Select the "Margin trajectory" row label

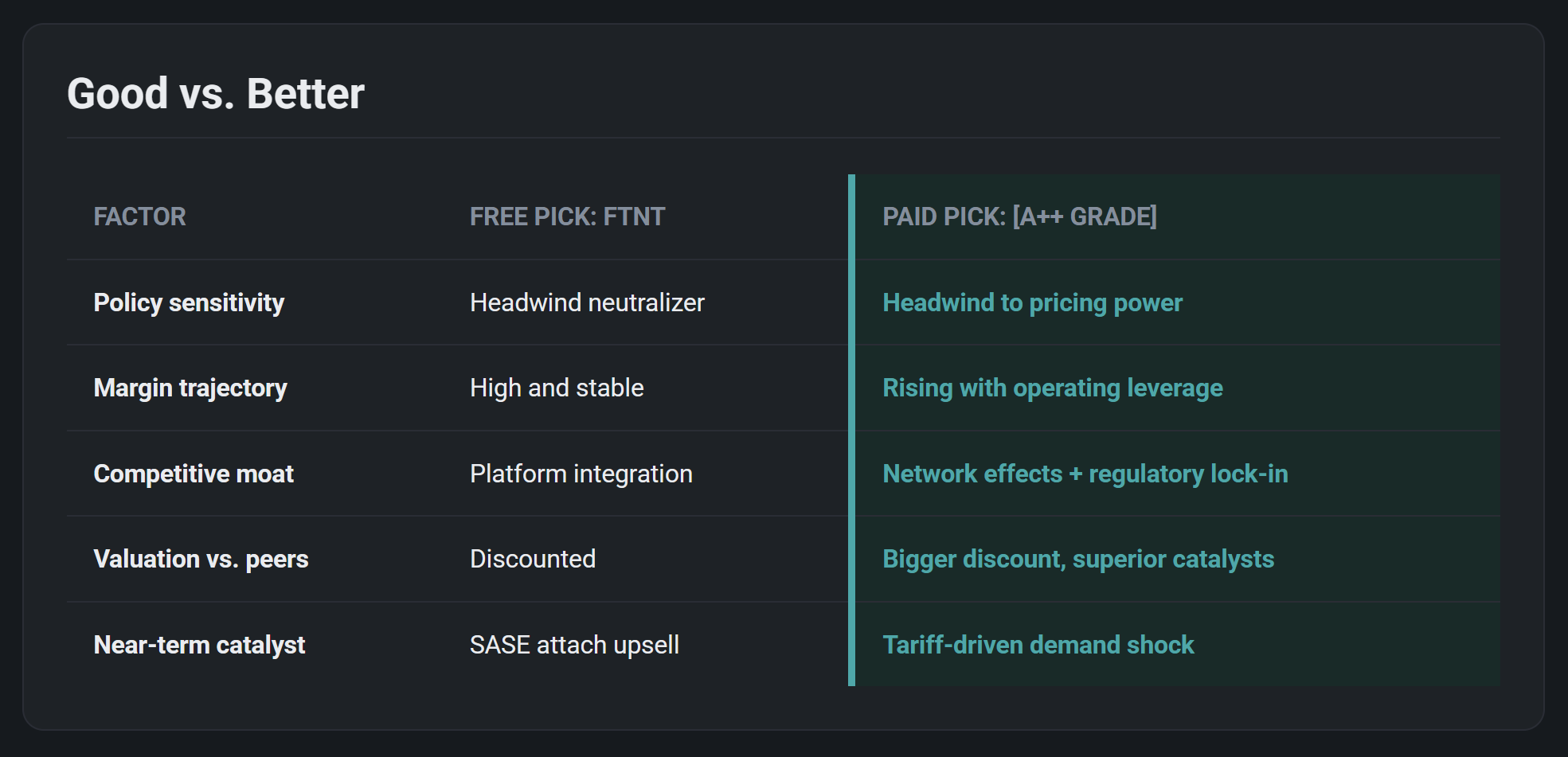coord(190,388)
